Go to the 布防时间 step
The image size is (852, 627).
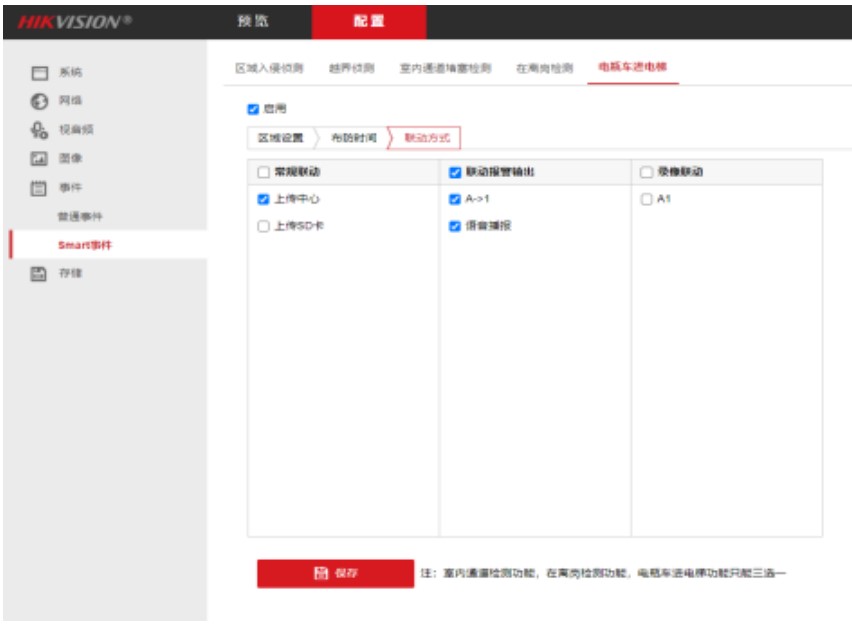[354, 138]
